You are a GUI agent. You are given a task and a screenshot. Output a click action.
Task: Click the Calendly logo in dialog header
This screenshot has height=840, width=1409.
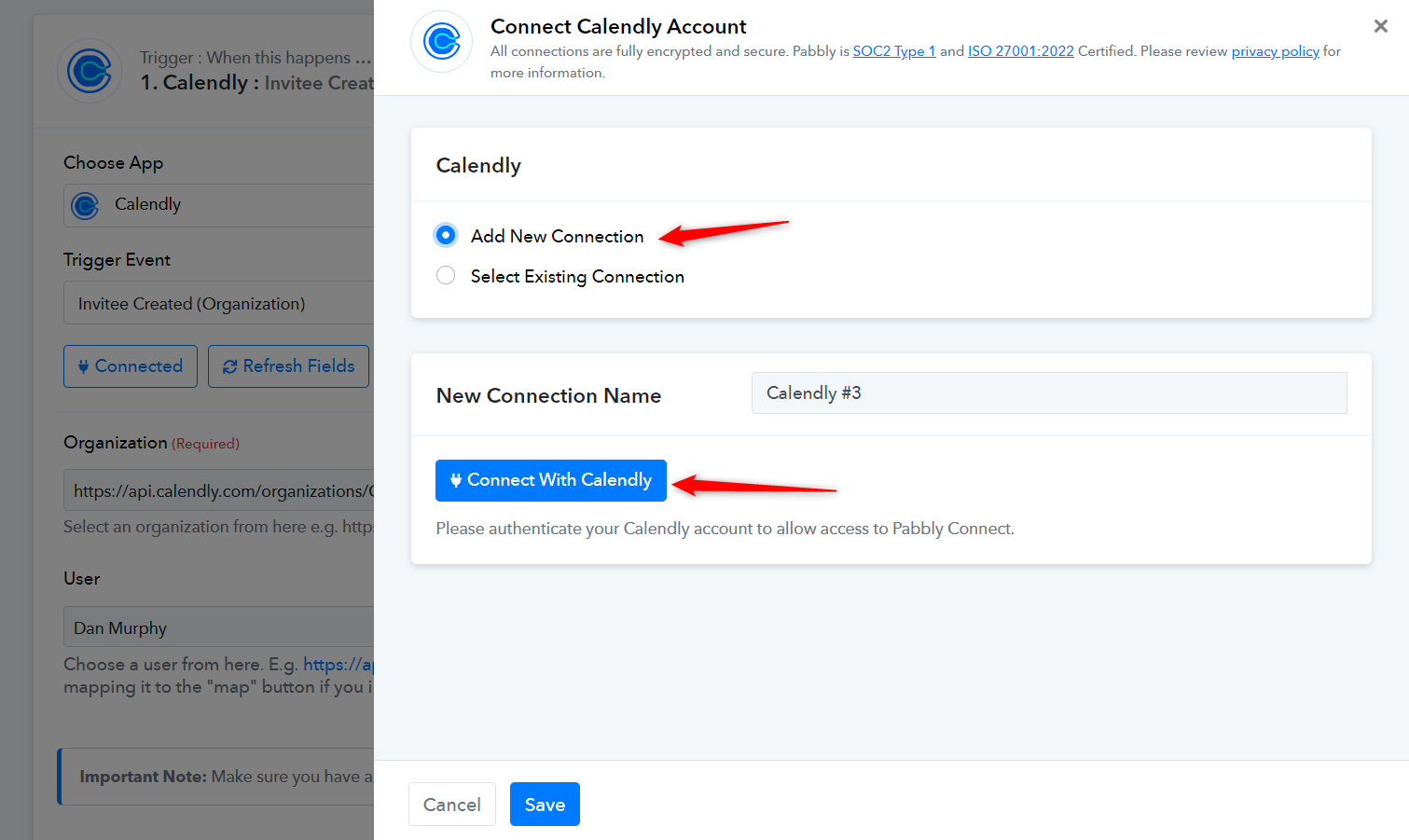[442, 42]
